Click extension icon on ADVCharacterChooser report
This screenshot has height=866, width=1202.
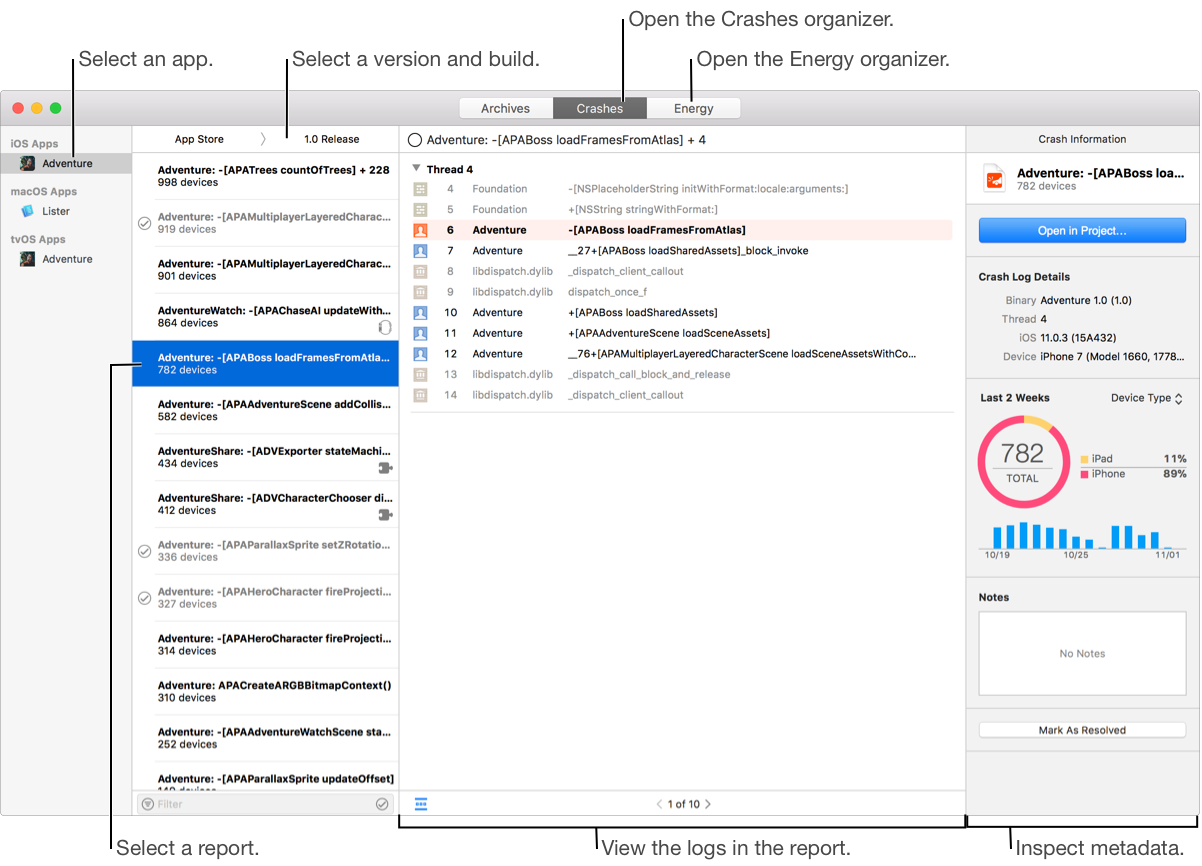pos(385,515)
